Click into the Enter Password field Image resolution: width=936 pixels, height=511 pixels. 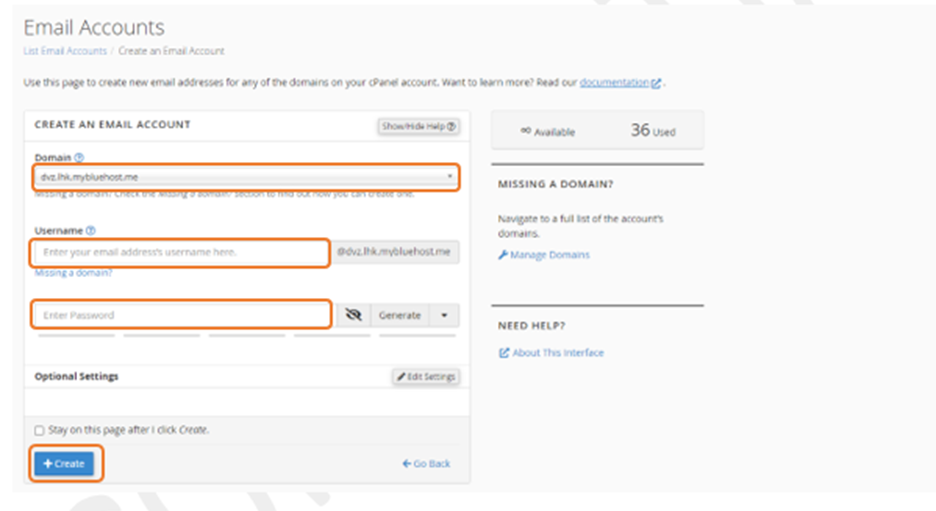(x=183, y=315)
